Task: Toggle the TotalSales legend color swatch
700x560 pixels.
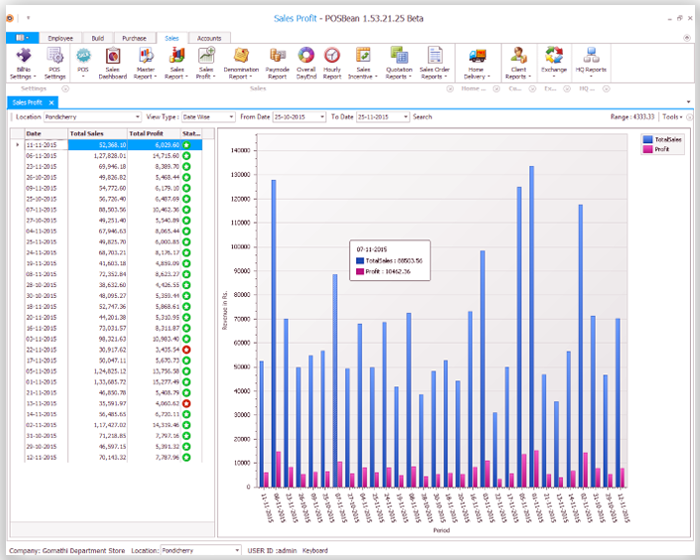Action: [x=648, y=140]
